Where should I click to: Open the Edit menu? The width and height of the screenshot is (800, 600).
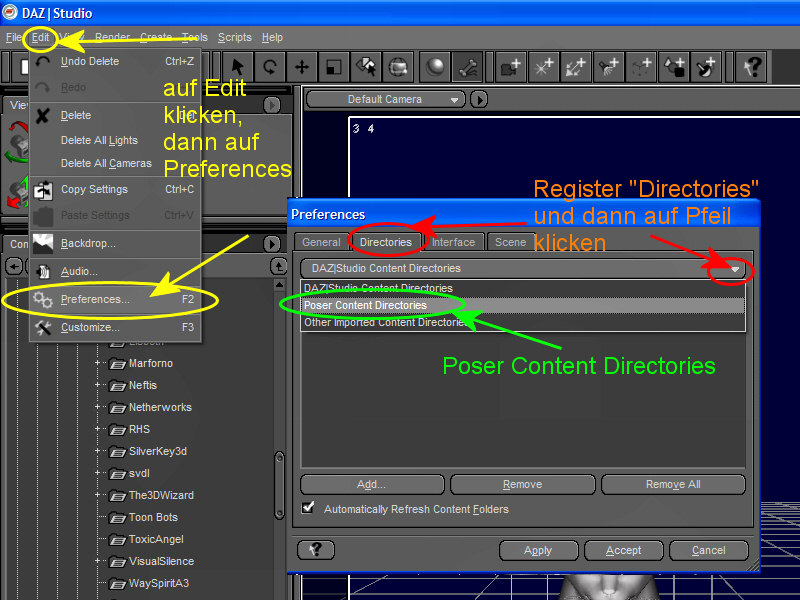(40, 37)
